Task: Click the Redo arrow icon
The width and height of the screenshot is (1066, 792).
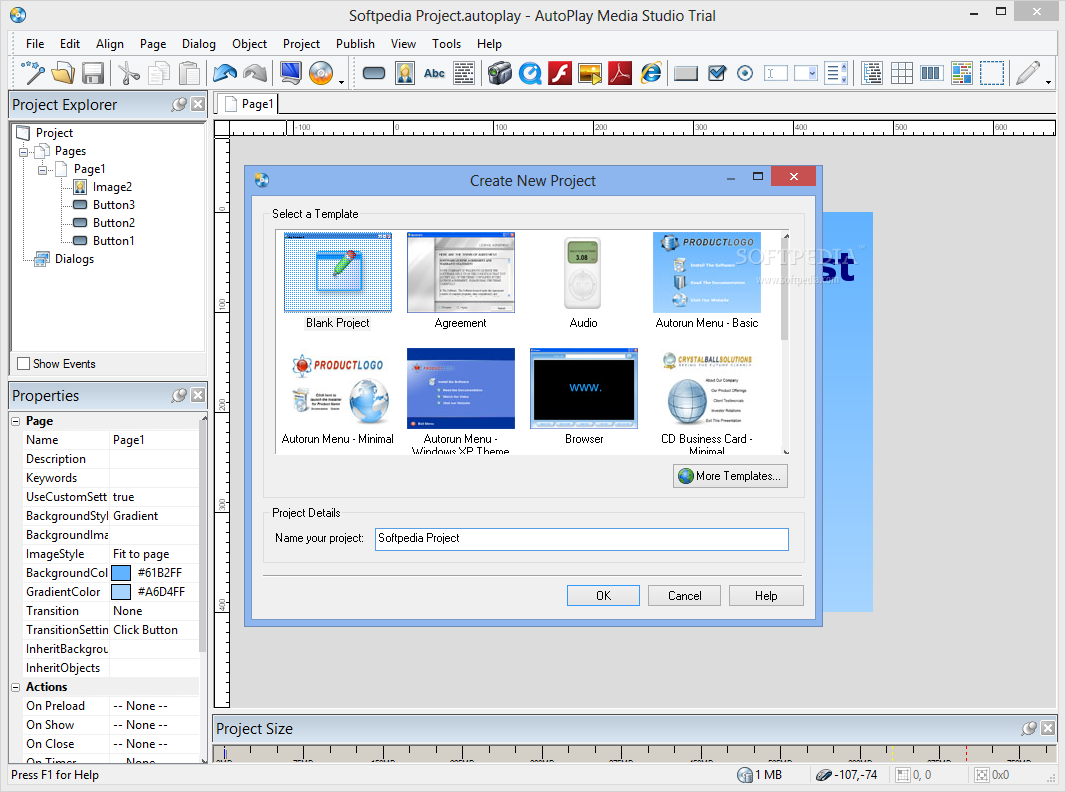Action: [255, 73]
